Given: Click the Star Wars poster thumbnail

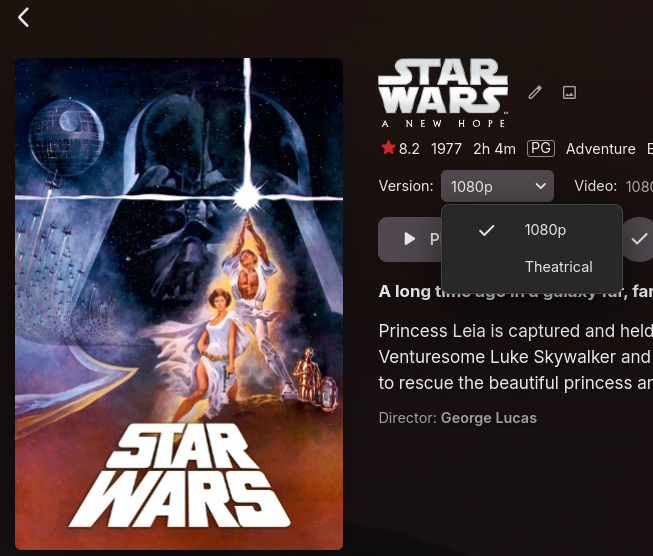Looking at the screenshot, I should [x=179, y=304].
